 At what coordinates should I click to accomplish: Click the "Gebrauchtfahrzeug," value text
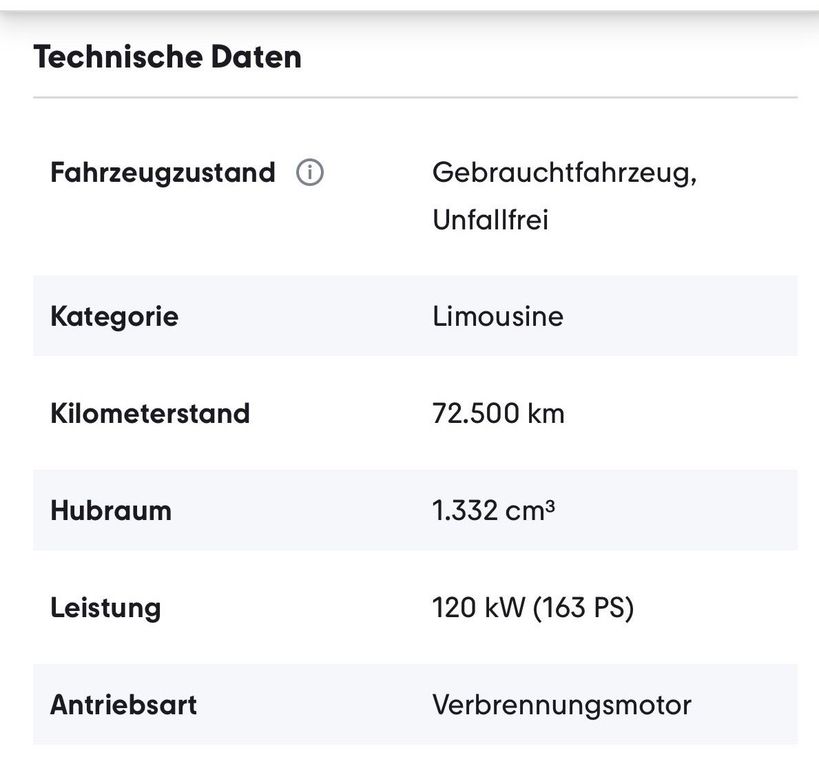point(564,172)
